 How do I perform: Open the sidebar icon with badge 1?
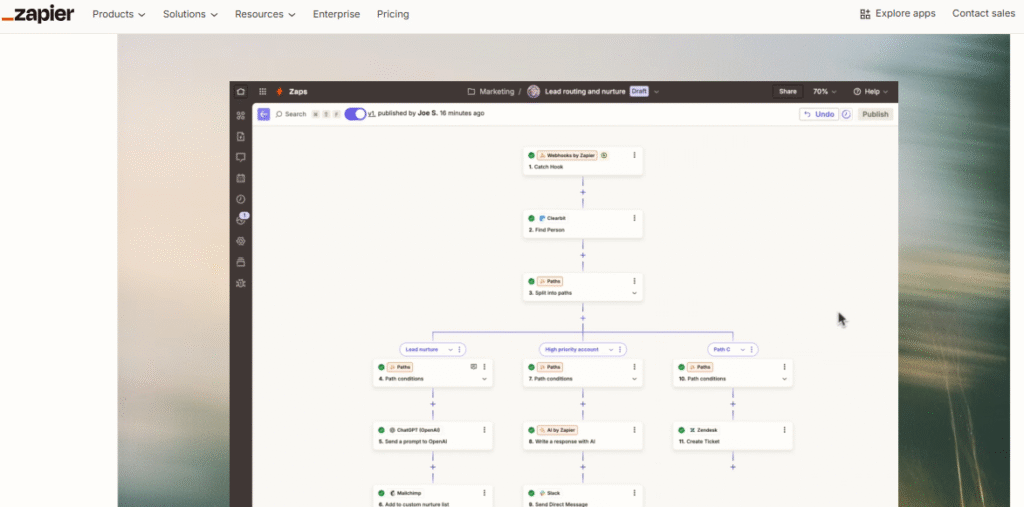click(x=241, y=220)
